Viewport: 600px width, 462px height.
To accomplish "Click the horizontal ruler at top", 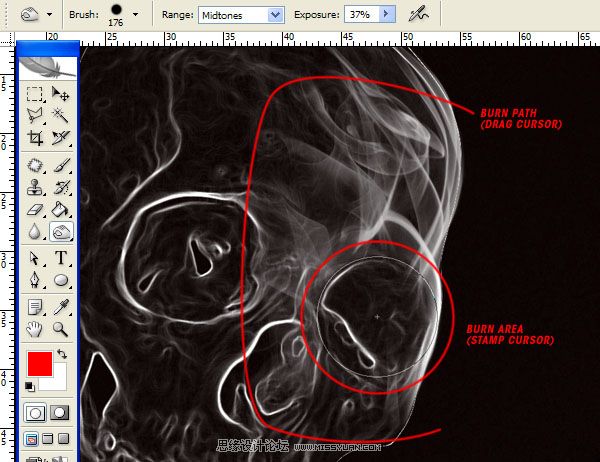I will coord(306,38).
